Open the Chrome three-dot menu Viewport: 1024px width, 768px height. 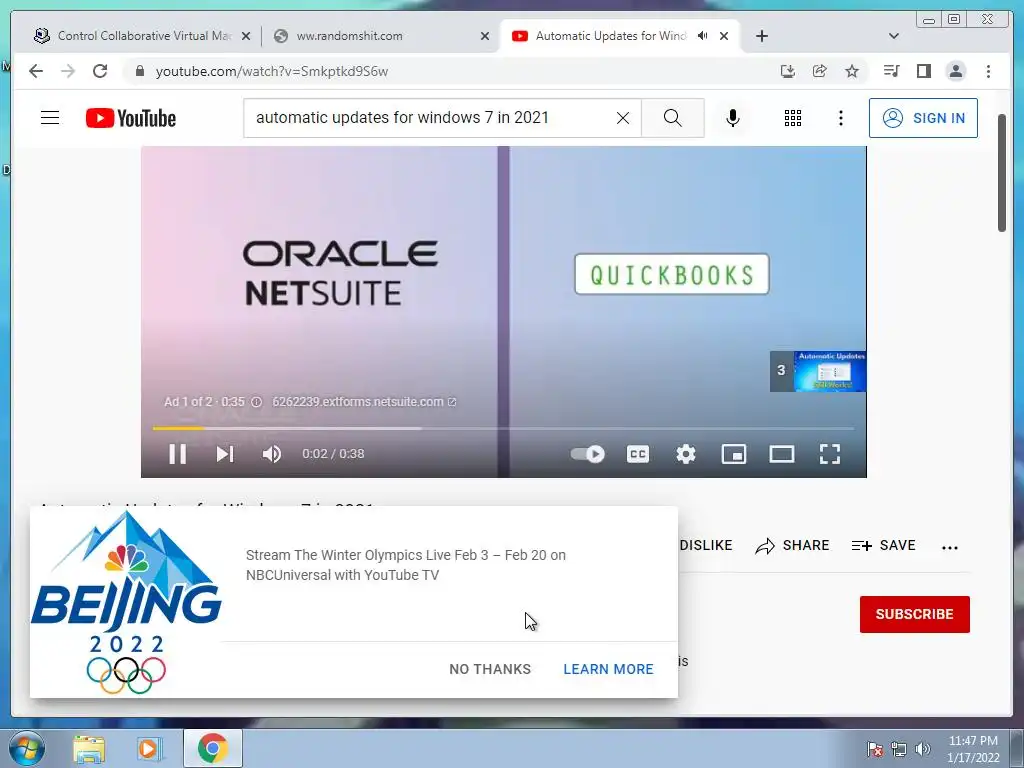click(988, 71)
